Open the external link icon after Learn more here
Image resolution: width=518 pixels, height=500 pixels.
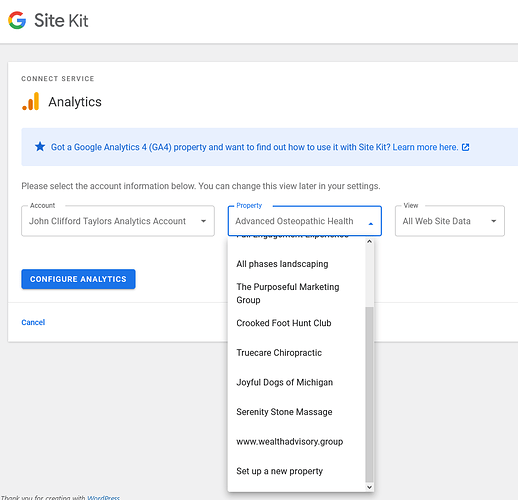tap(466, 147)
